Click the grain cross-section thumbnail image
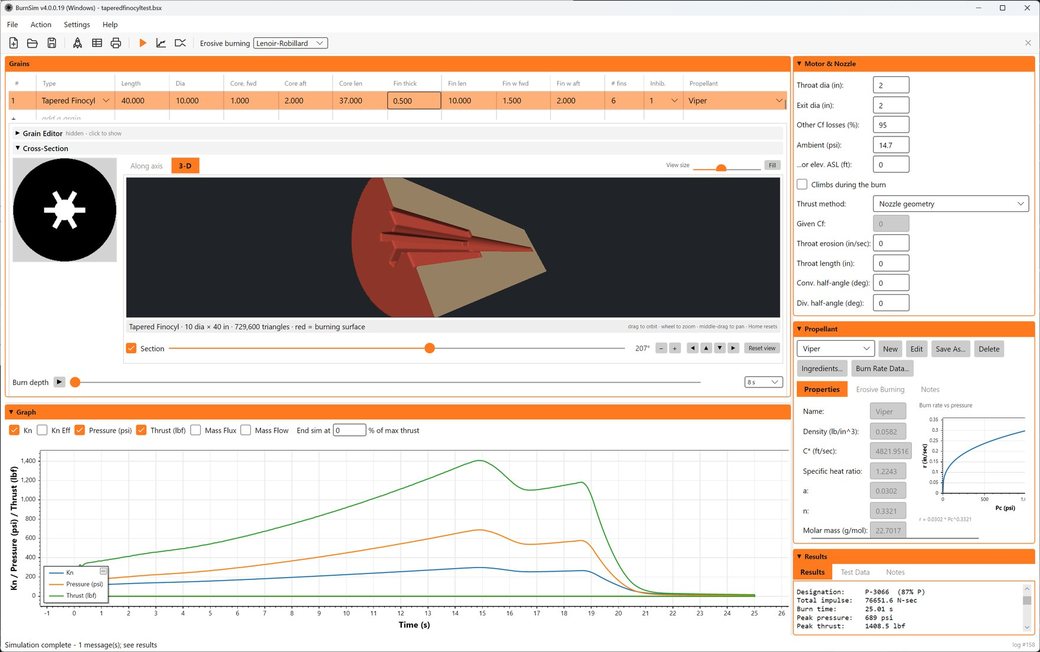This screenshot has width=1040, height=652. [x=64, y=210]
